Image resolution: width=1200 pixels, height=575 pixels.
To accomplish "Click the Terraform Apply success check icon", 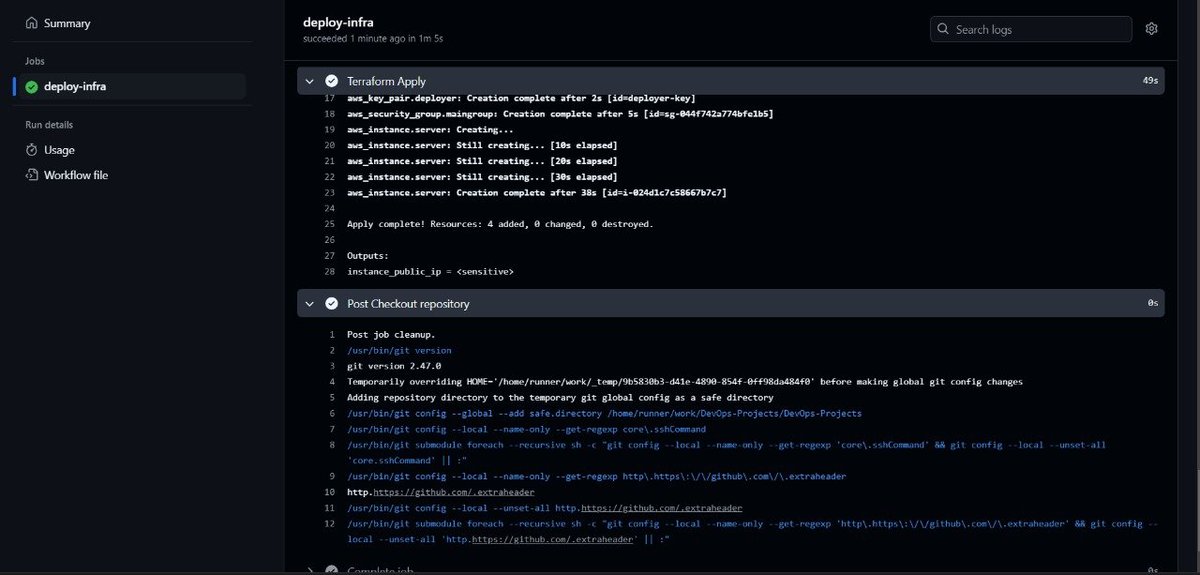I will click(x=332, y=81).
